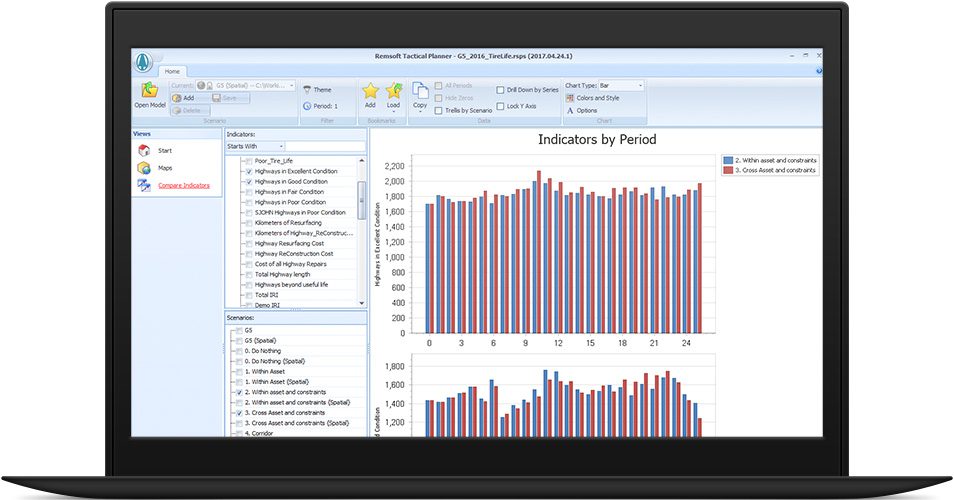
Task: Check Cost of all Highway Repairs
Action: point(249,265)
